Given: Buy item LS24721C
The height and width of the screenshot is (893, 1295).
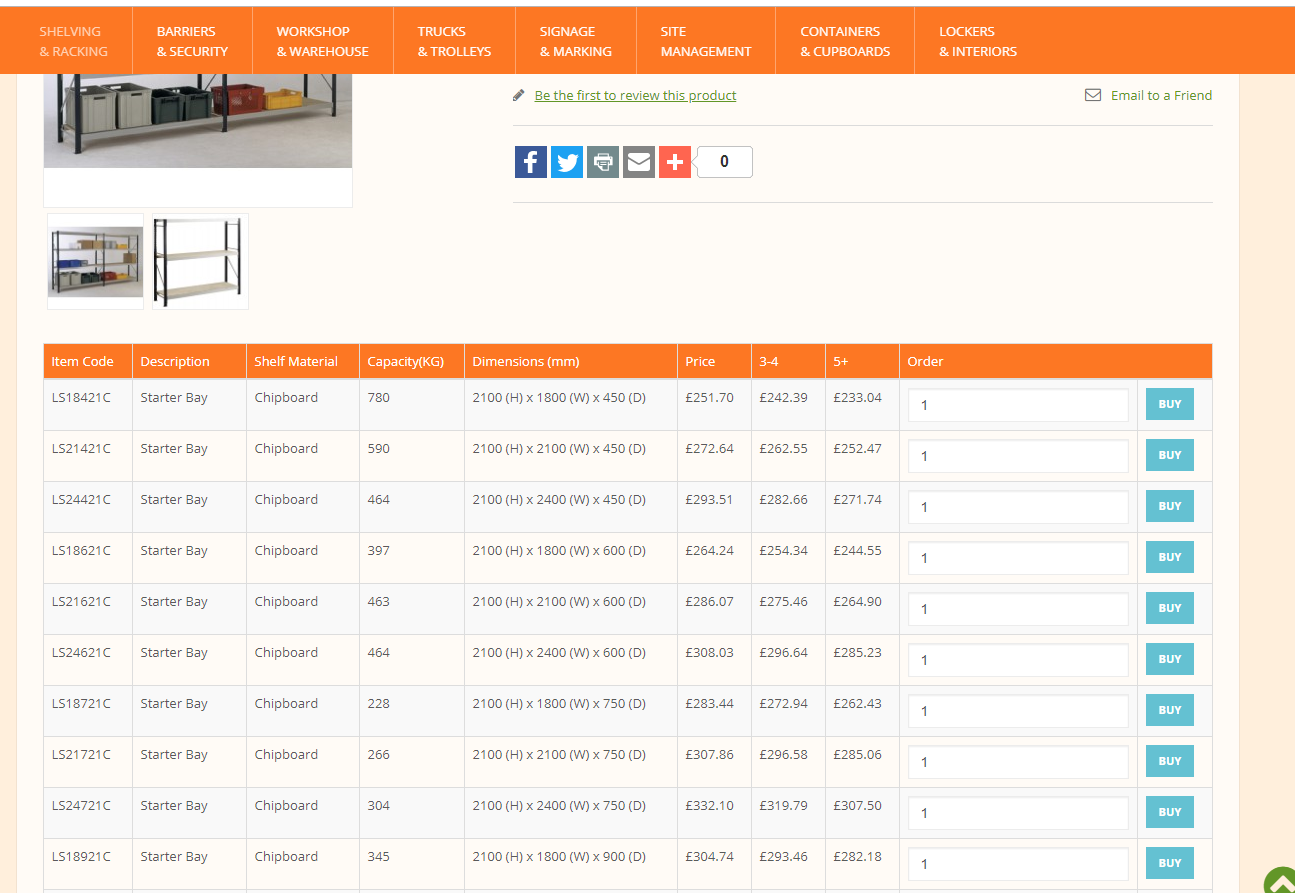Looking at the screenshot, I should [1169, 811].
